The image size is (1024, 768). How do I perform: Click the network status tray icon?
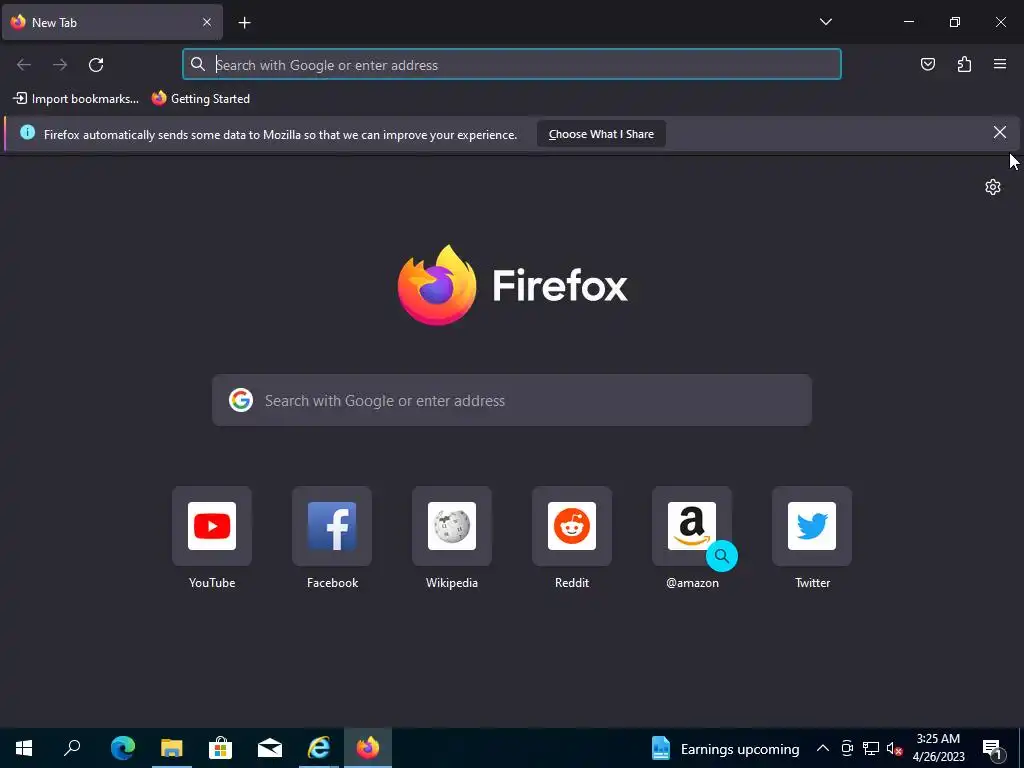[871, 748]
